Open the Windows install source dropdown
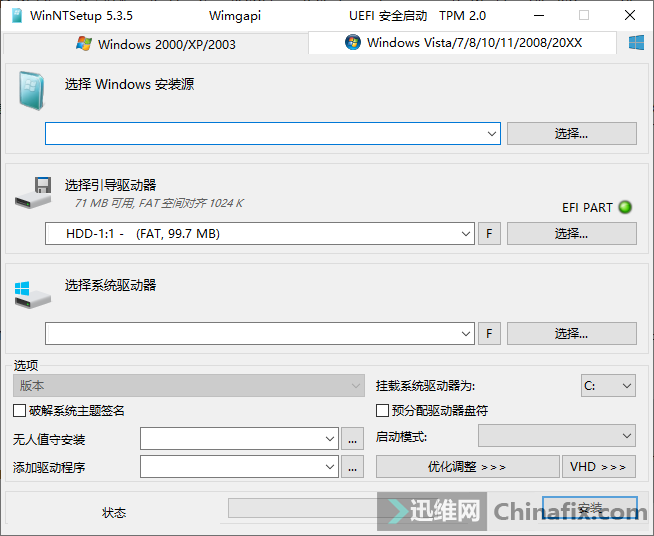 [491, 134]
